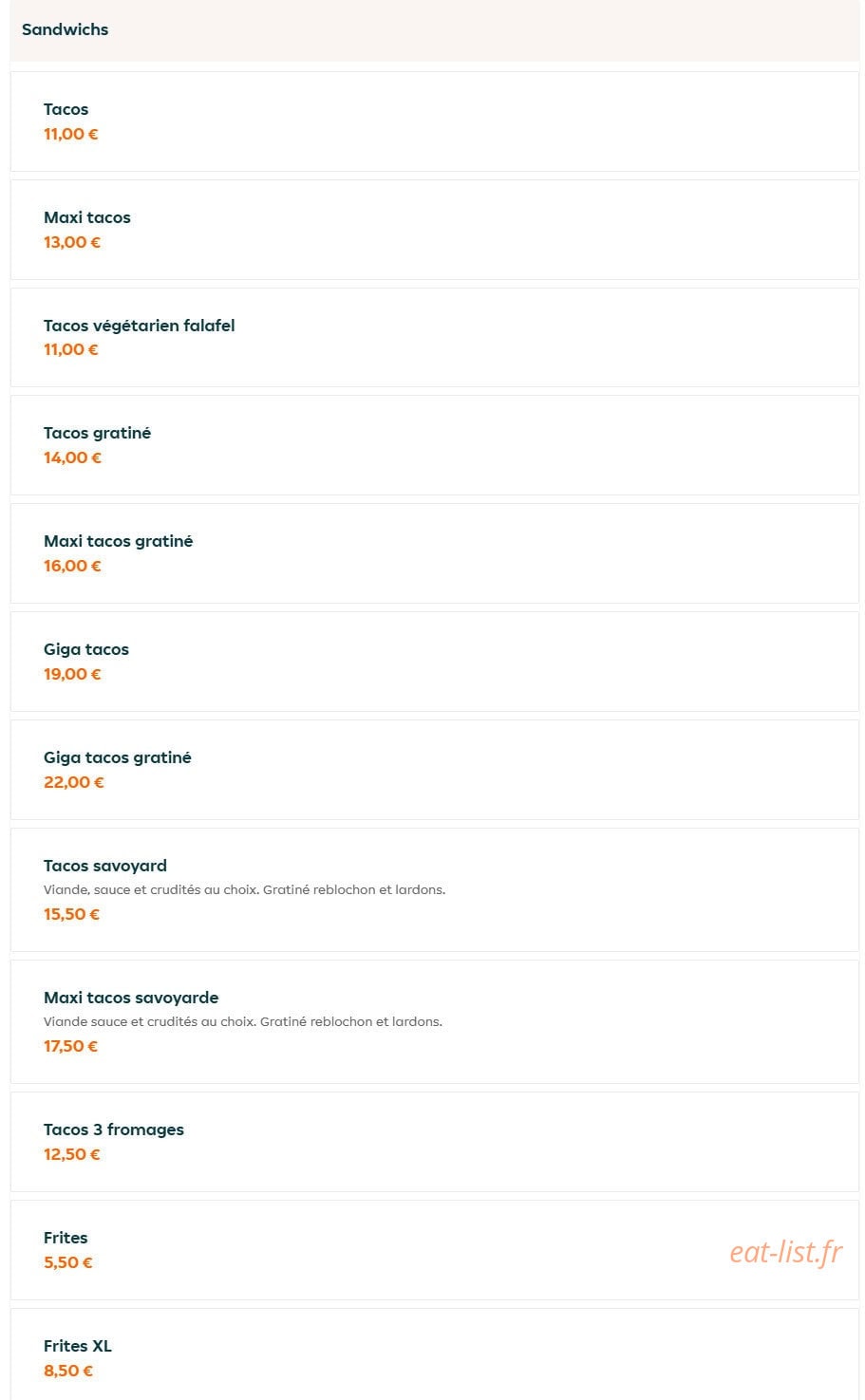The height and width of the screenshot is (1400, 865).
Task: Select the Tacos gratiné item
Action: (x=434, y=445)
